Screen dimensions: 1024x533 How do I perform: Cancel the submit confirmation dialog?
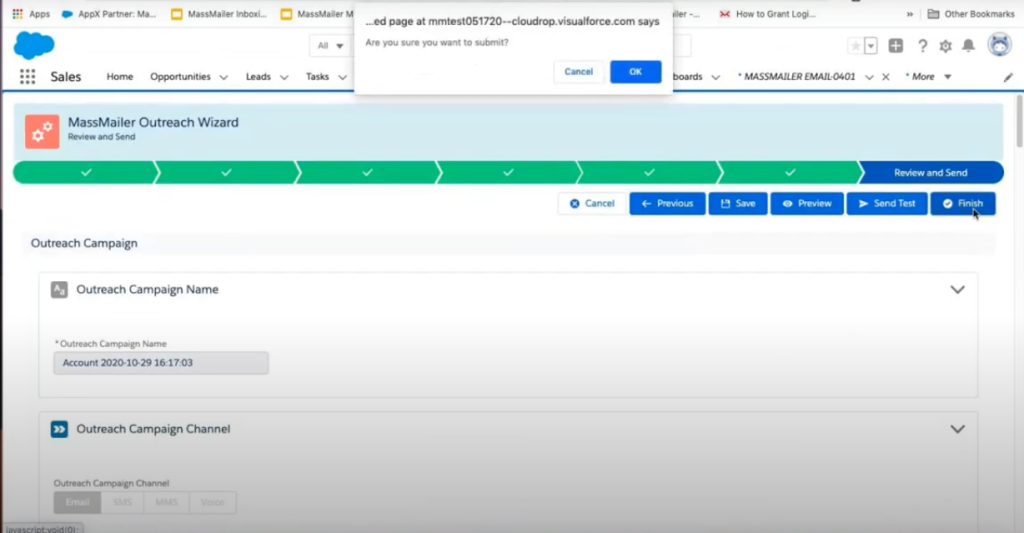pyautogui.click(x=579, y=72)
